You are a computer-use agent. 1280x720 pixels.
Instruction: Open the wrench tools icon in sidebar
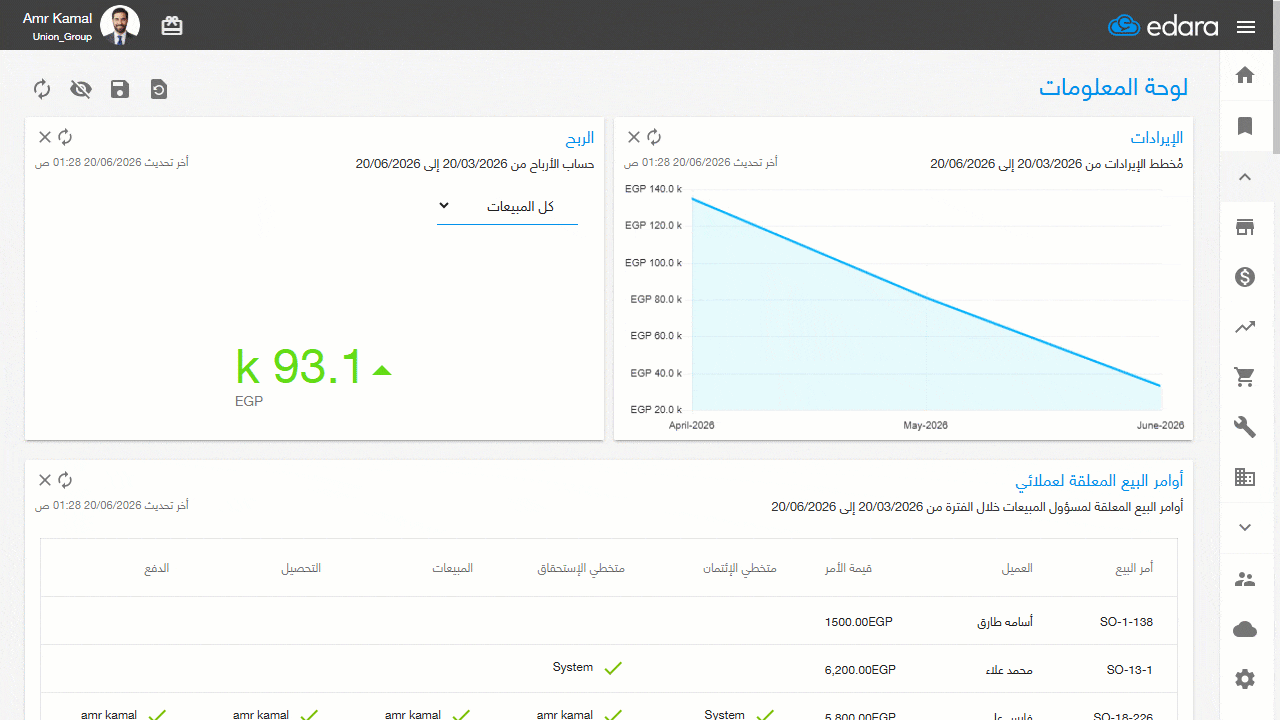coord(1245,427)
